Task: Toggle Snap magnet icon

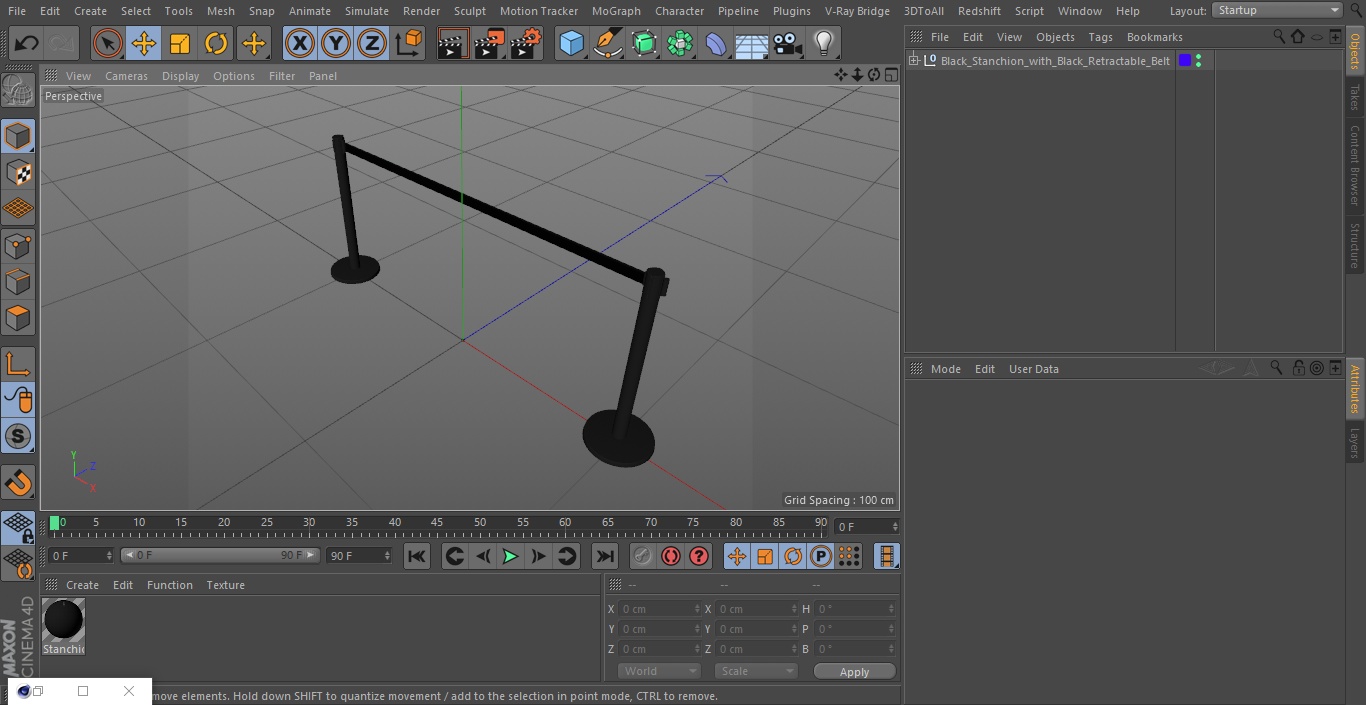Action: coord(18,483)
